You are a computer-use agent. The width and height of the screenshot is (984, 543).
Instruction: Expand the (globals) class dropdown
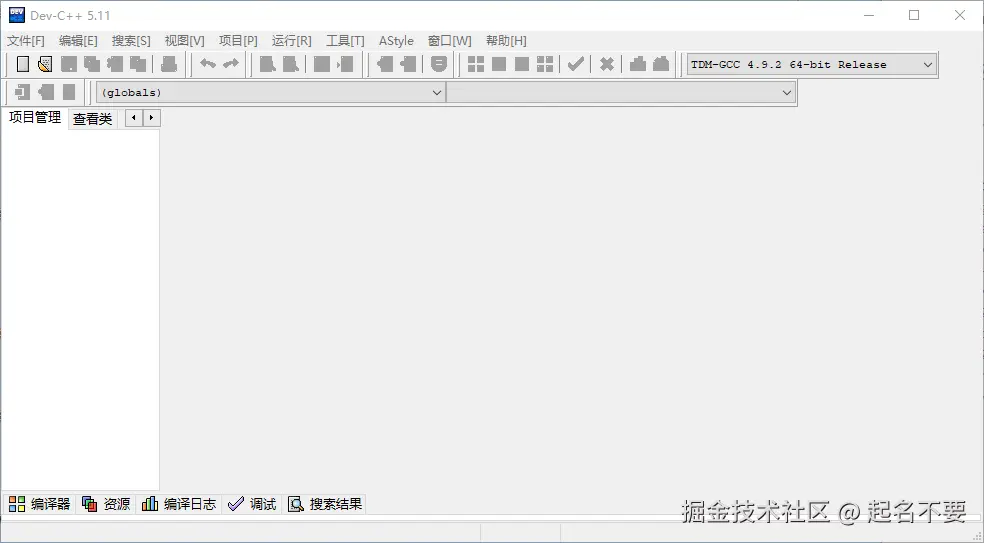270,92
